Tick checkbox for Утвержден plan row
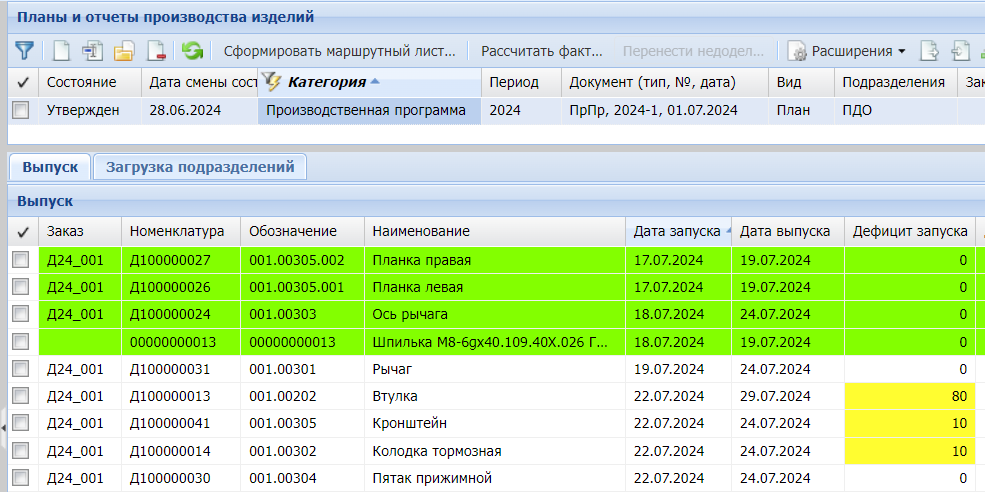This screenshot has width=985, height=492. [21, 111]
